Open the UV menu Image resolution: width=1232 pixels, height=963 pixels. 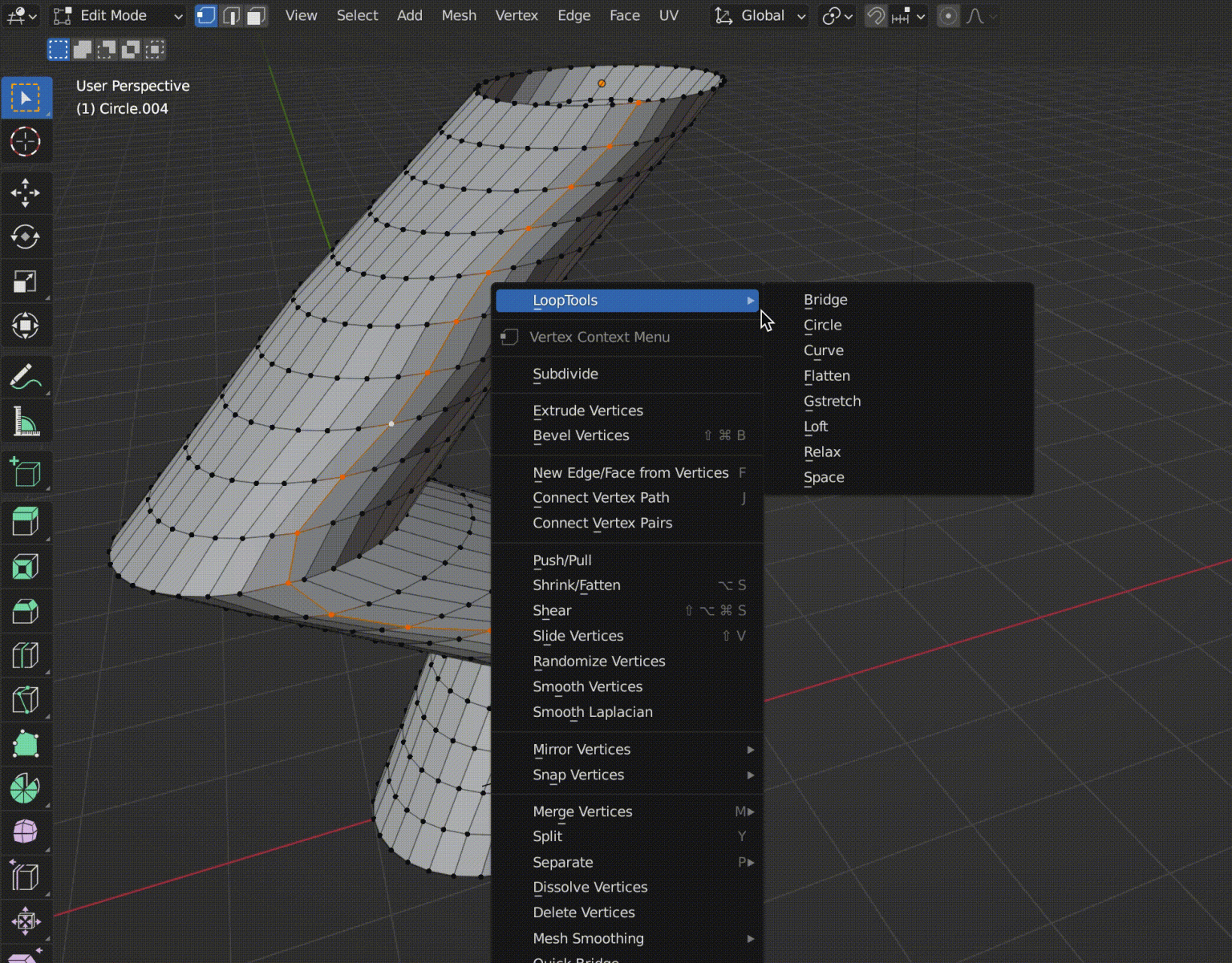pyautogui.click(x=669, y=15)
